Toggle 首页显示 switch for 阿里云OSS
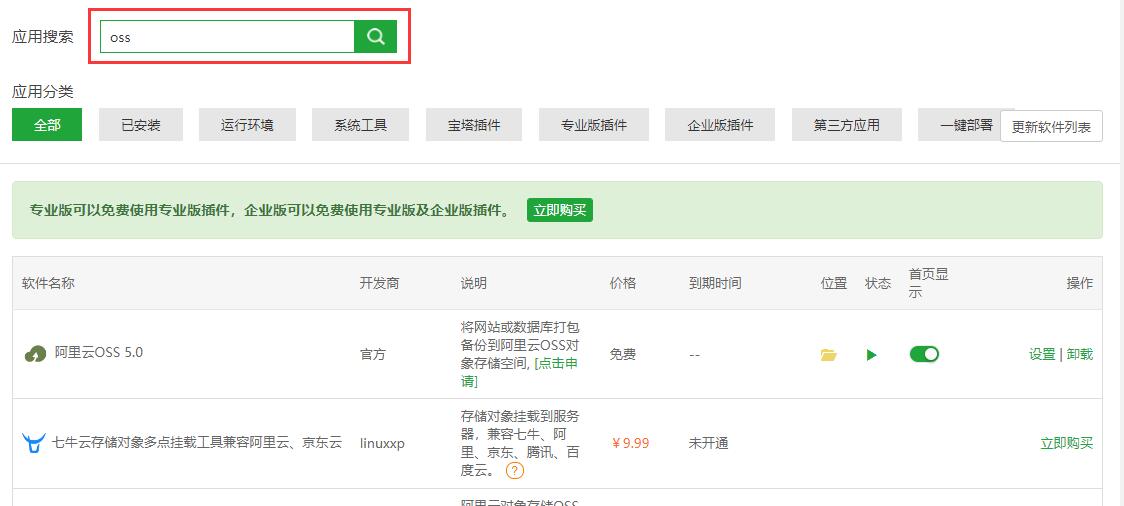 [924, 354]
